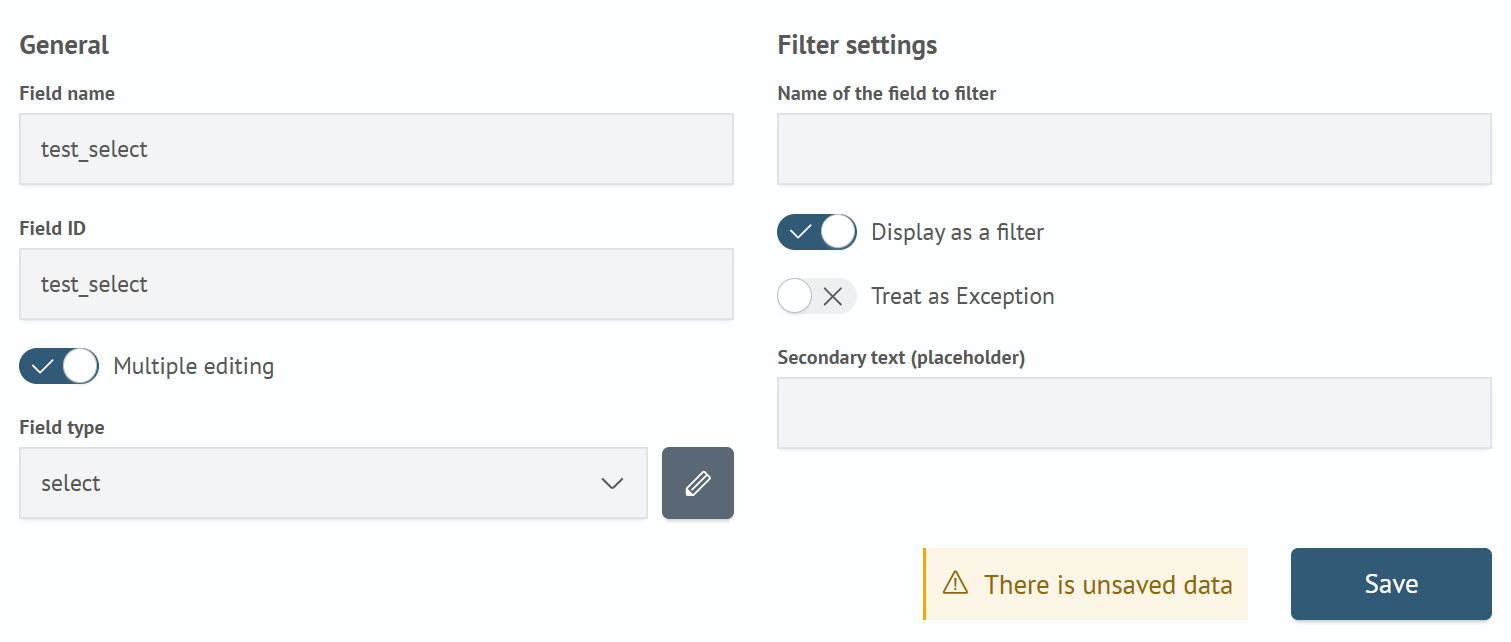Click the 'Display as a filter' label
This screenshot has width=1511, height=642.
click(x=958, y=232)
